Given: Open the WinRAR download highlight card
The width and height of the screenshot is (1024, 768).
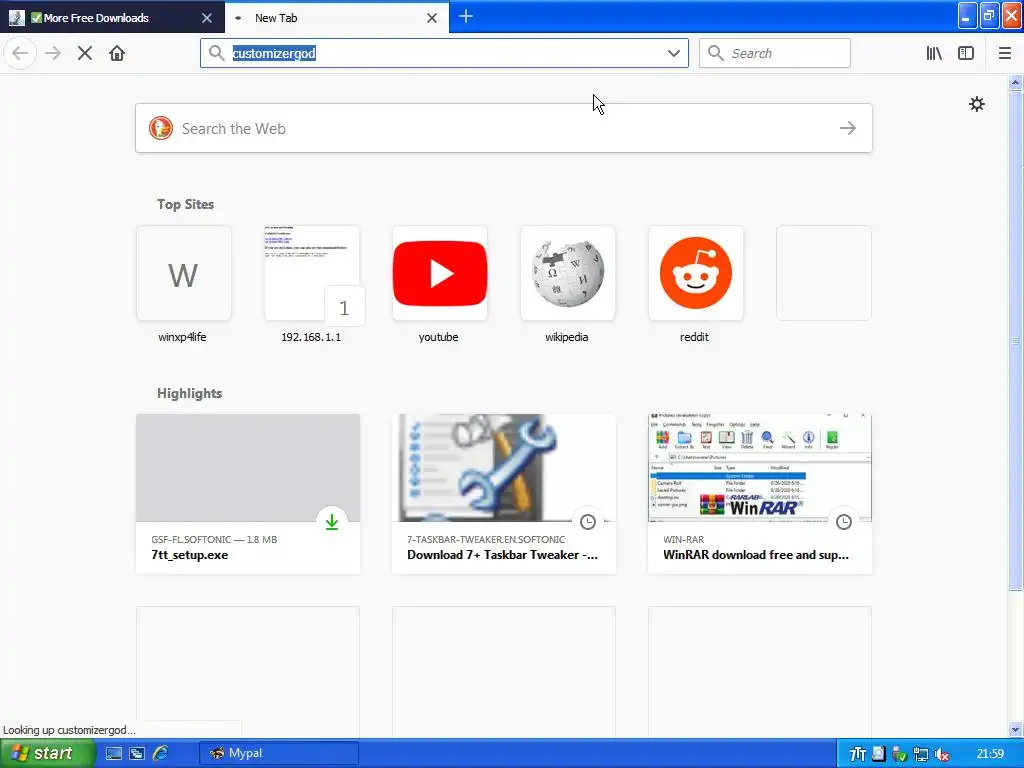Looking at the screenshot, I should coord(760,494).
